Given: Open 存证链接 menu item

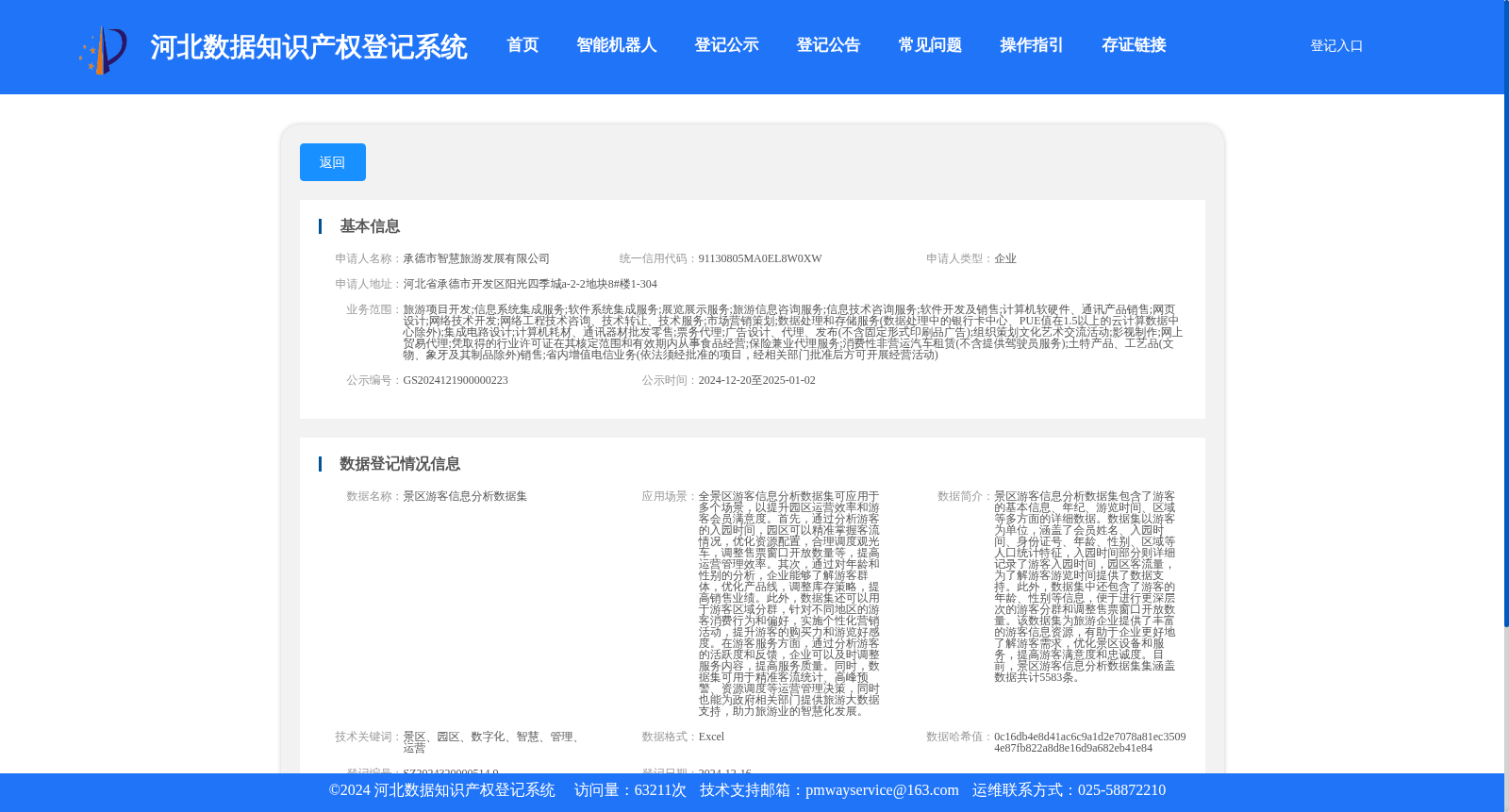Looking at the screenshot, I should [x=1134, y=45].
